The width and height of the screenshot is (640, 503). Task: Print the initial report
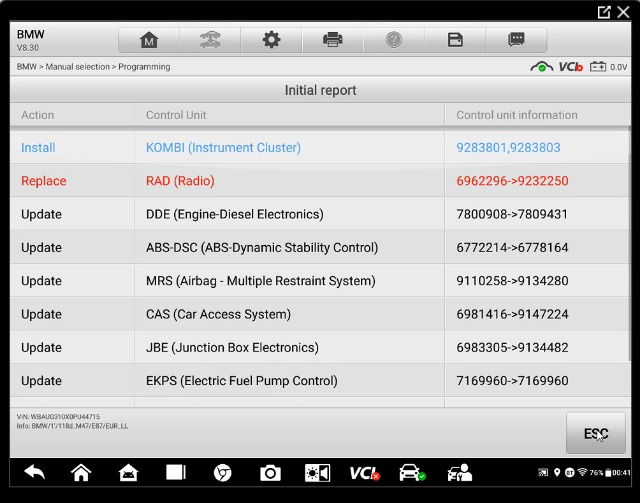point(333,40)
